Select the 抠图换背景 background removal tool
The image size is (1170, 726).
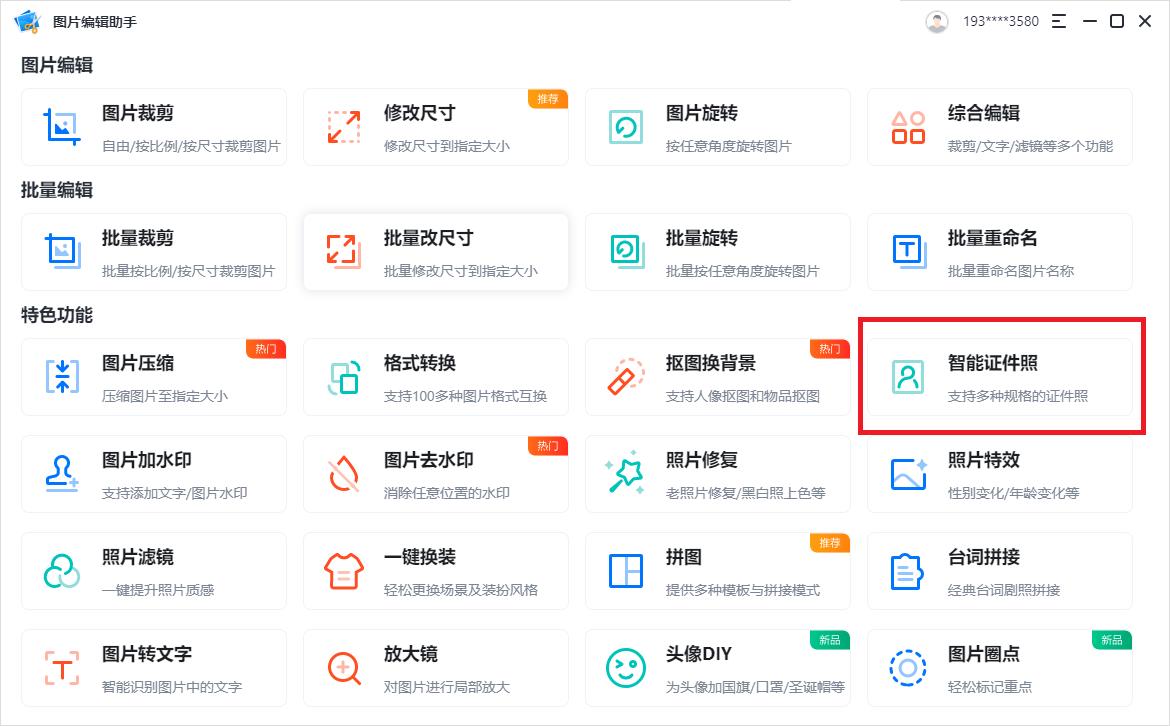718,377
